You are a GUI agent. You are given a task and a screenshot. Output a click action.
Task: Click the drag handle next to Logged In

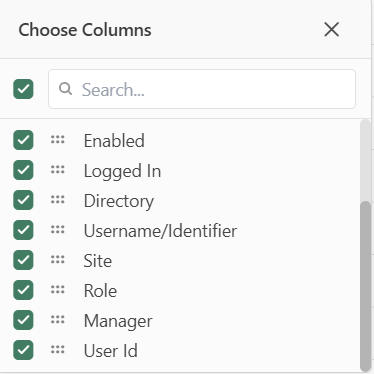tap(58, 170)
